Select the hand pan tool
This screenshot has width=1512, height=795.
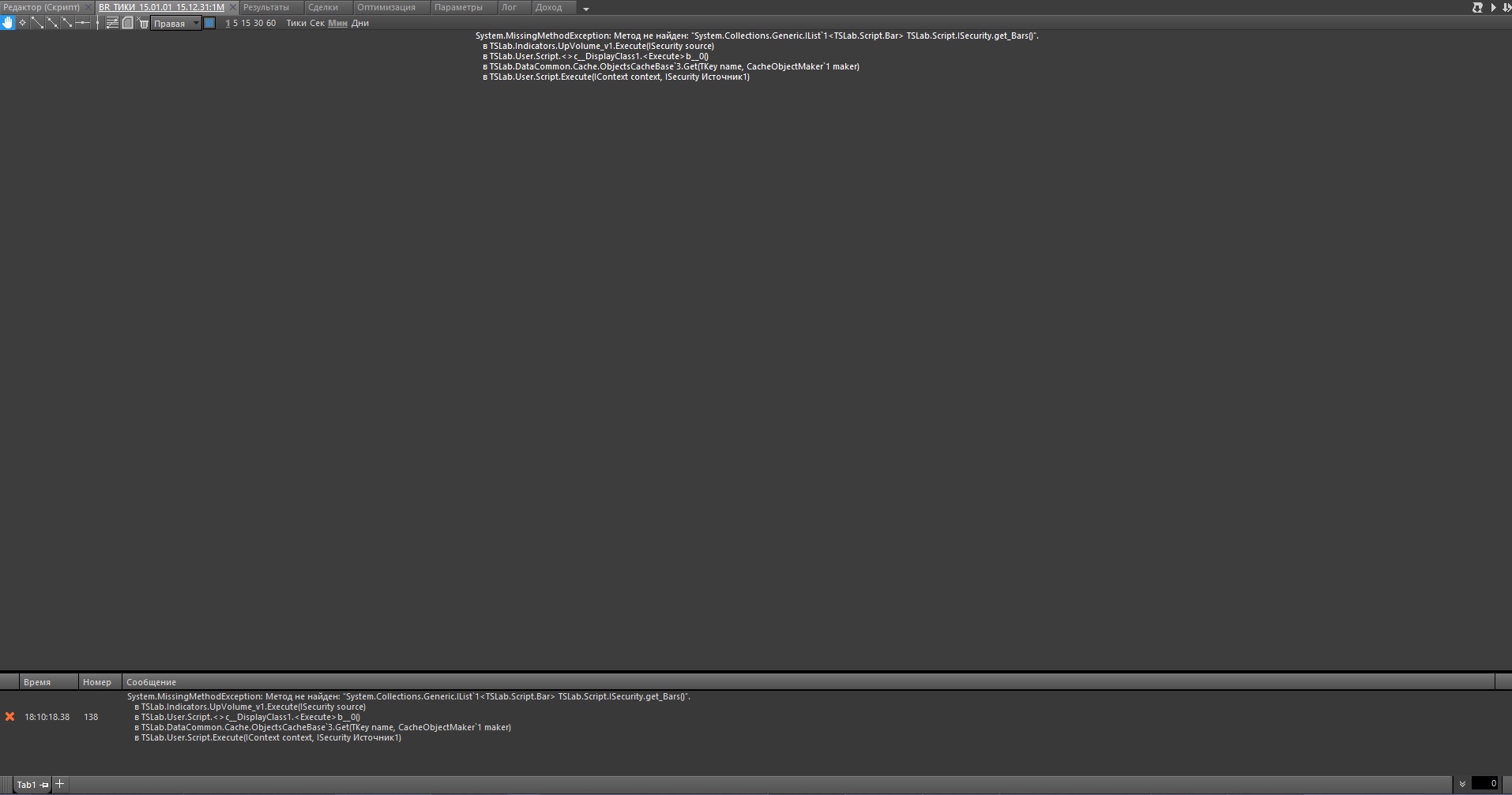click(x=8, y=23)
